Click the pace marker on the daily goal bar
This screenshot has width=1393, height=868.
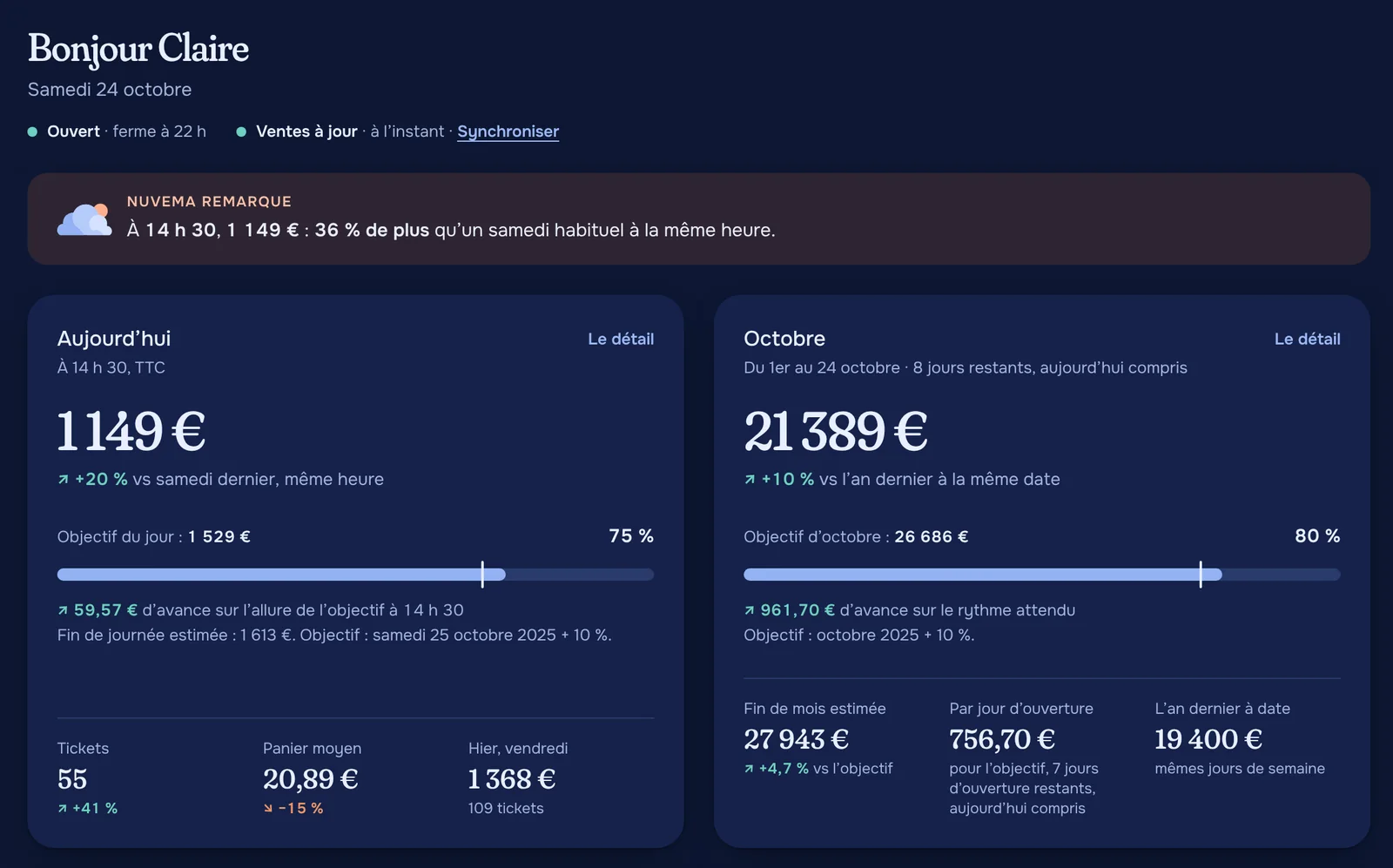pyautogui.click(x=482, y=575)
